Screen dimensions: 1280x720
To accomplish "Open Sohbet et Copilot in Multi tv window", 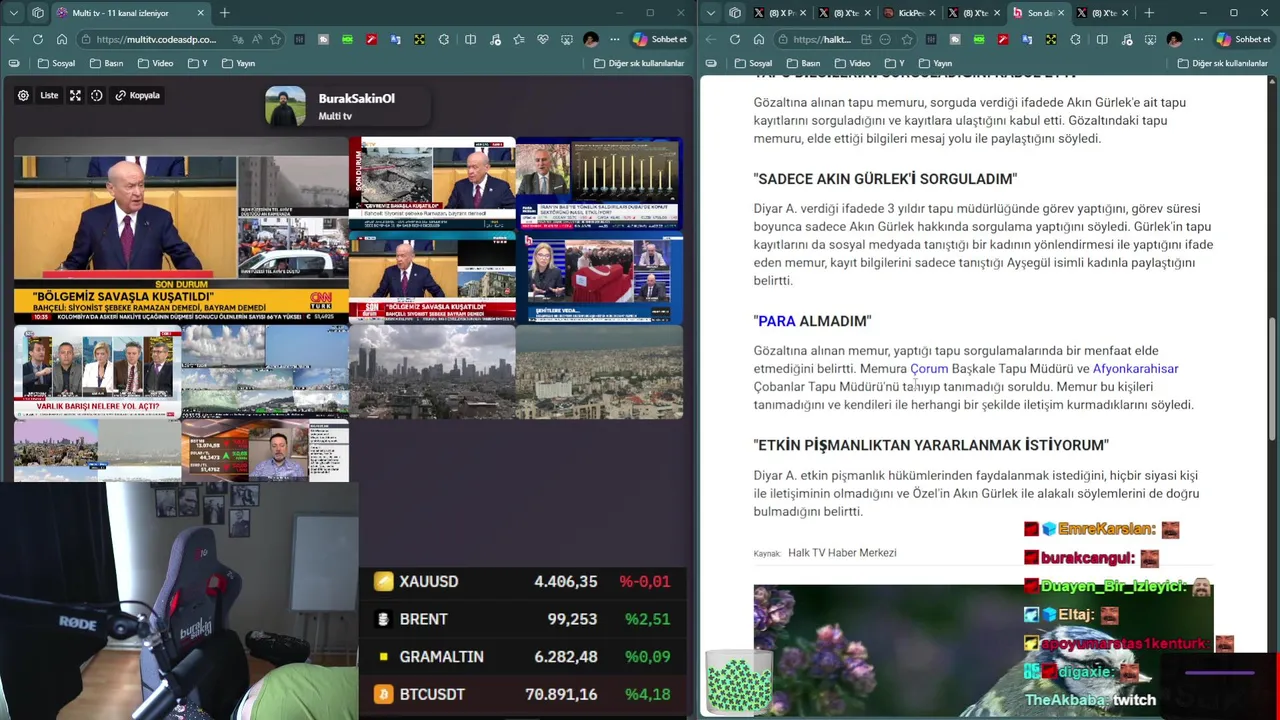I will pyautogui.click(x=660, y=39).
